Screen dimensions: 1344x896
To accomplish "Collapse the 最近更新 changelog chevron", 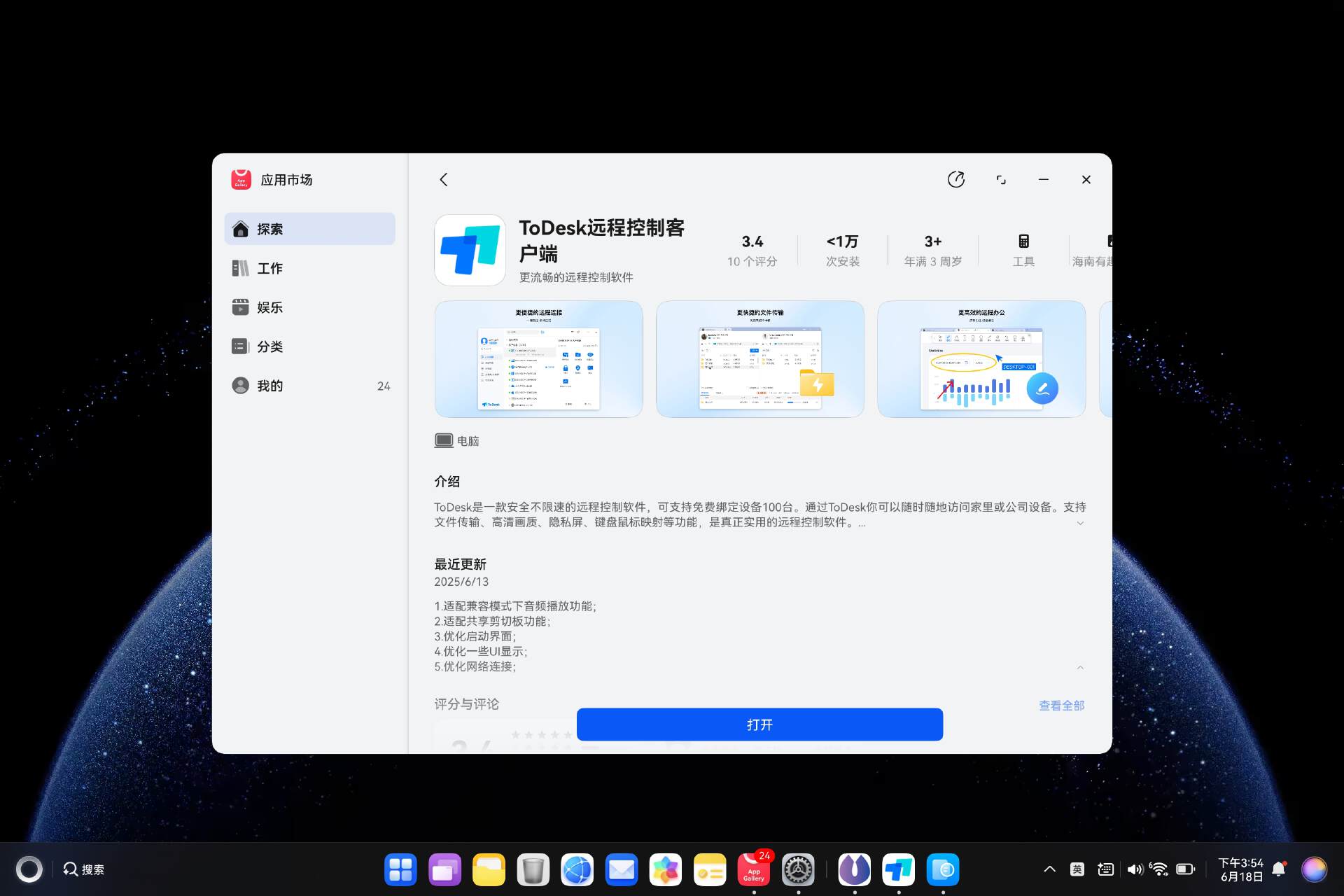I will (1080, 667).
